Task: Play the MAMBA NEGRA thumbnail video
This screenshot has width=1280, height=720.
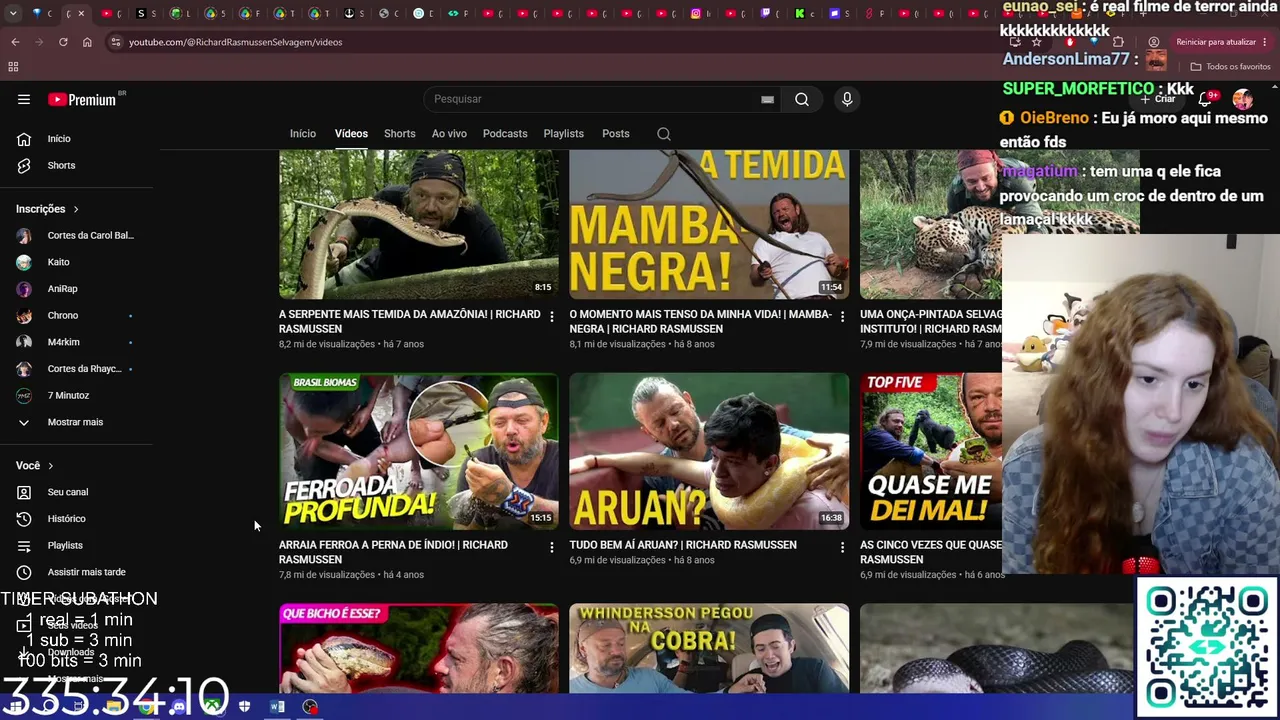Action: (709, 225)
